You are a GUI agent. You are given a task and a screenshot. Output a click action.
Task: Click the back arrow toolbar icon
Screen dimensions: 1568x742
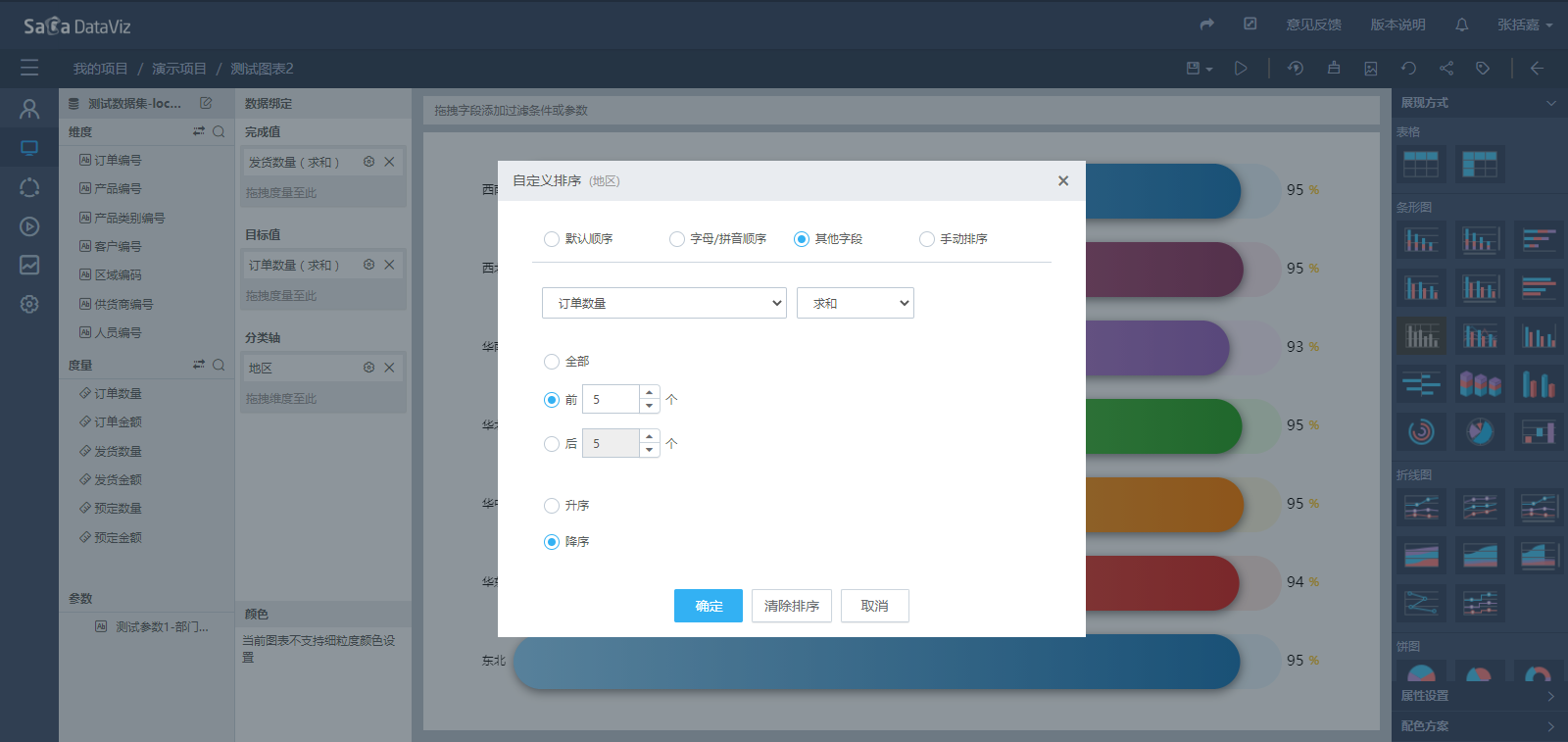(x=1538, y=69)
